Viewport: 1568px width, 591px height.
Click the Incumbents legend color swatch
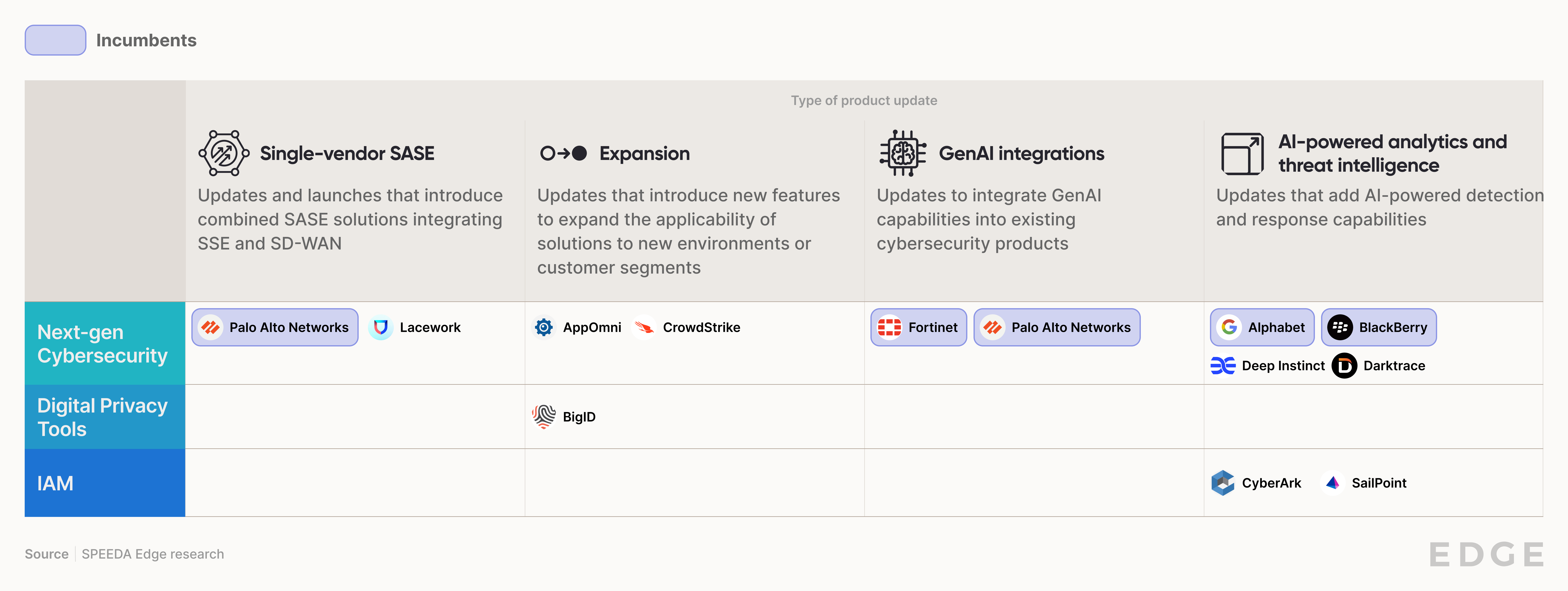click(x=55, y=40)
